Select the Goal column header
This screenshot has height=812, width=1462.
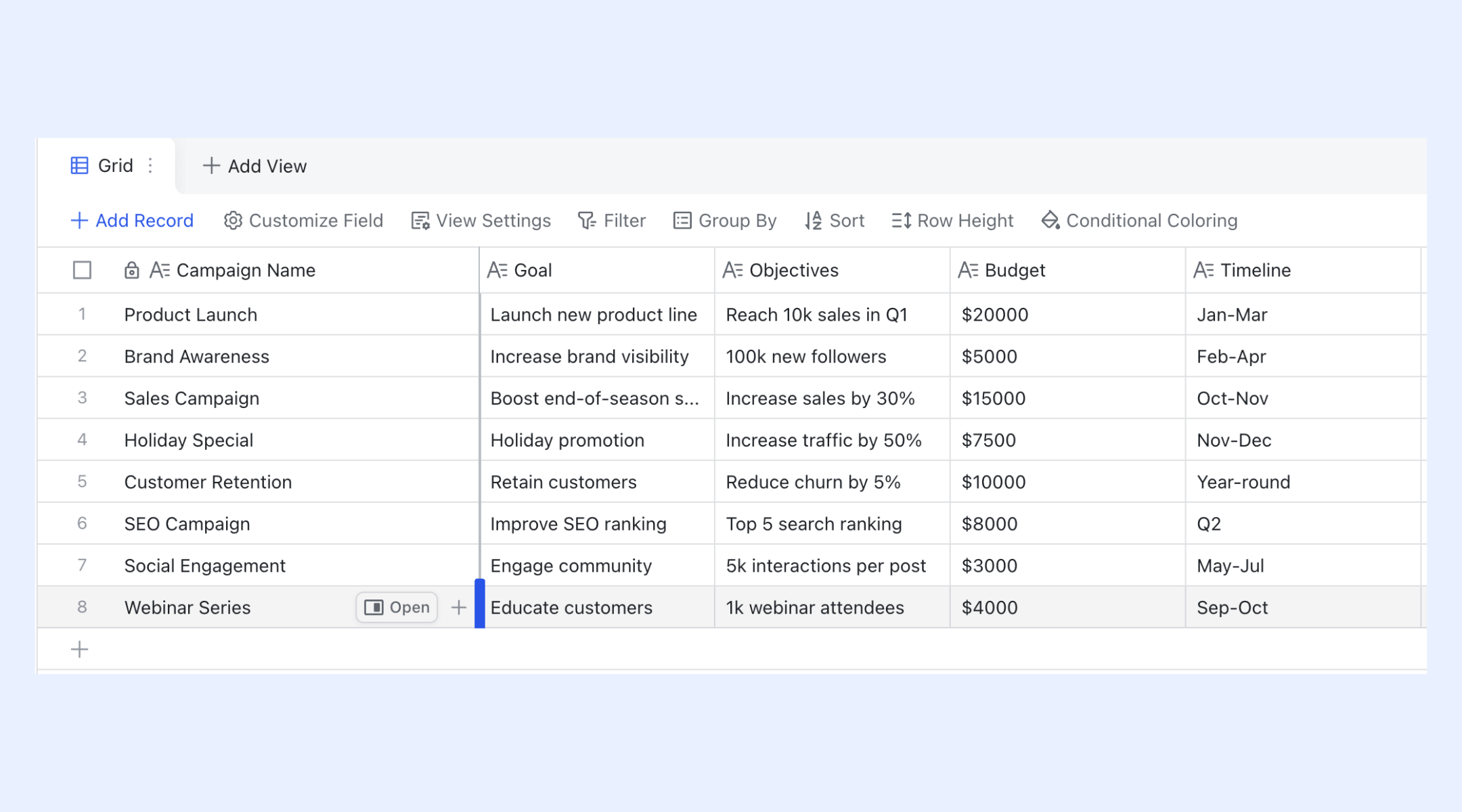597,270
